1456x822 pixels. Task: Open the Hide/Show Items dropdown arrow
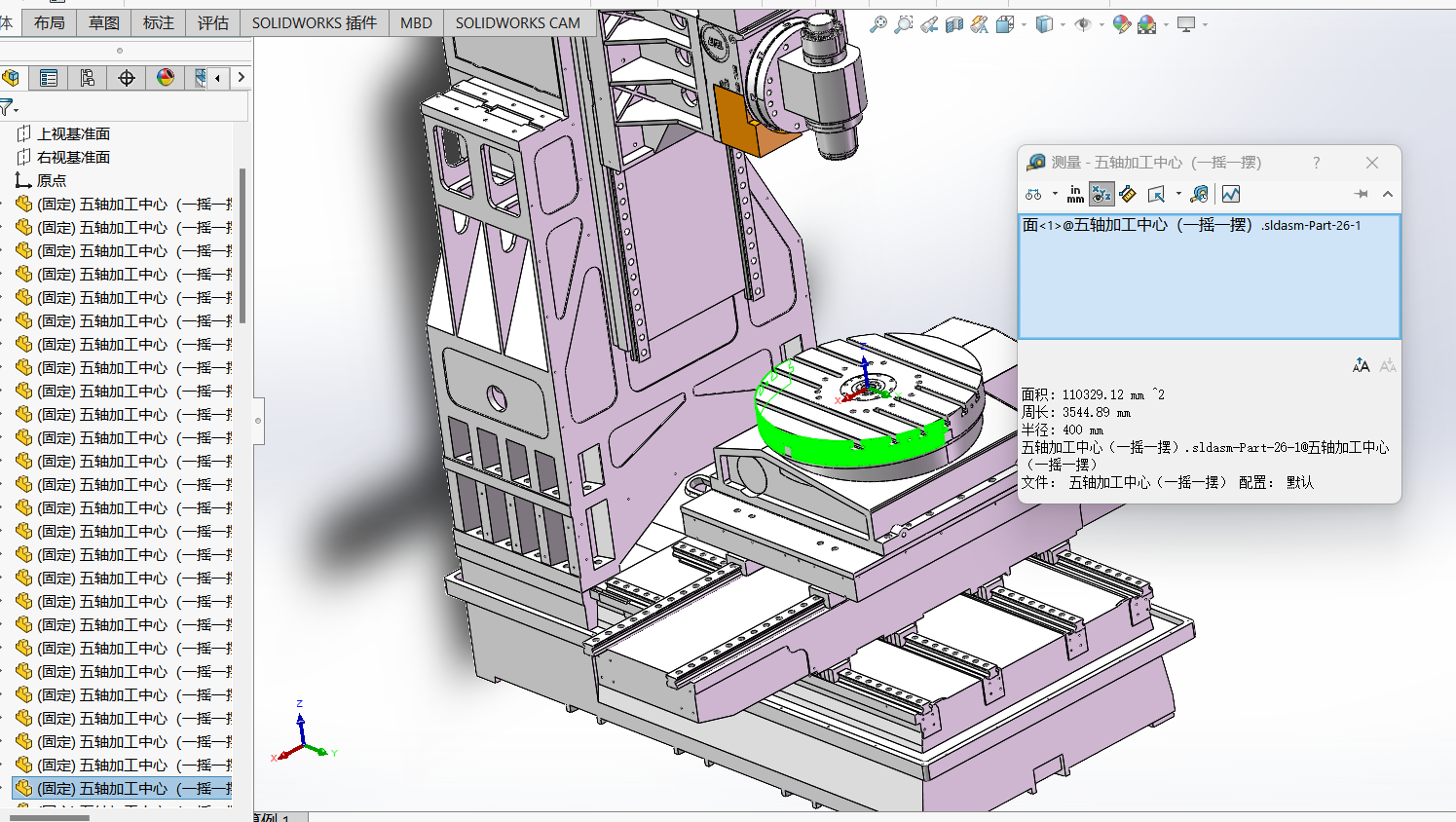tap(1101, 25)
